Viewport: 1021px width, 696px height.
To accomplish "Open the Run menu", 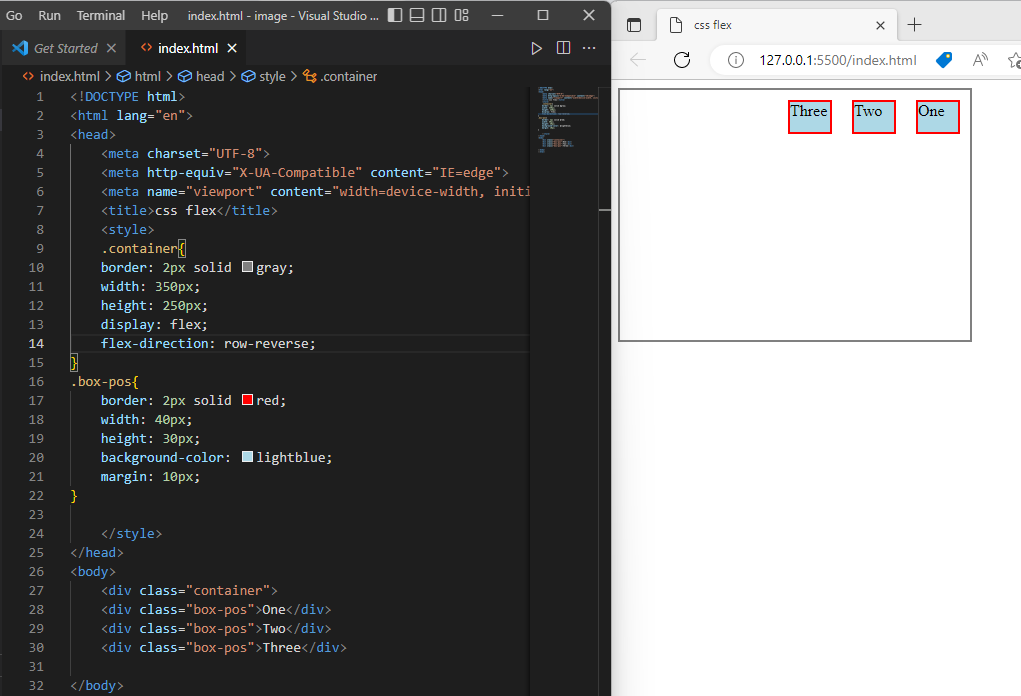I will [x=49, y=16].
